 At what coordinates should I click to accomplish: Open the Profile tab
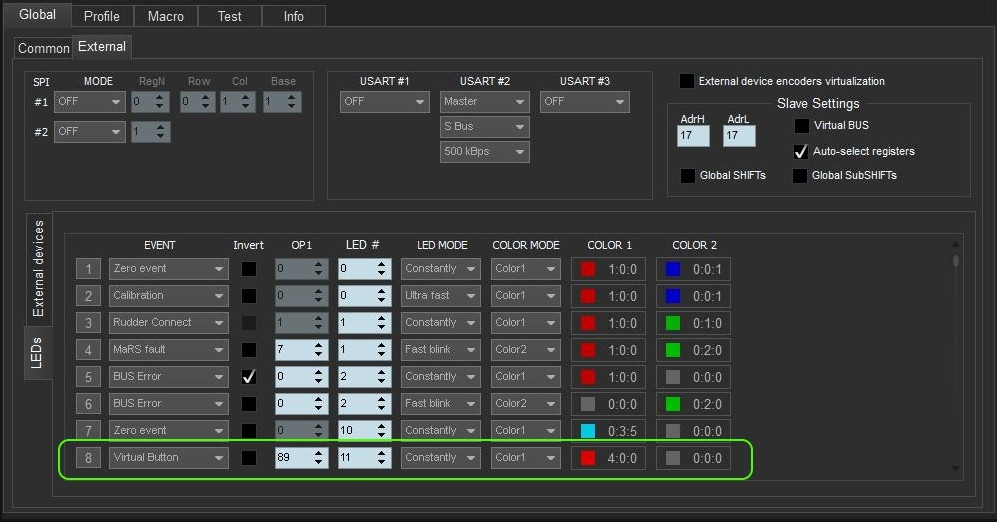point(101,16)
